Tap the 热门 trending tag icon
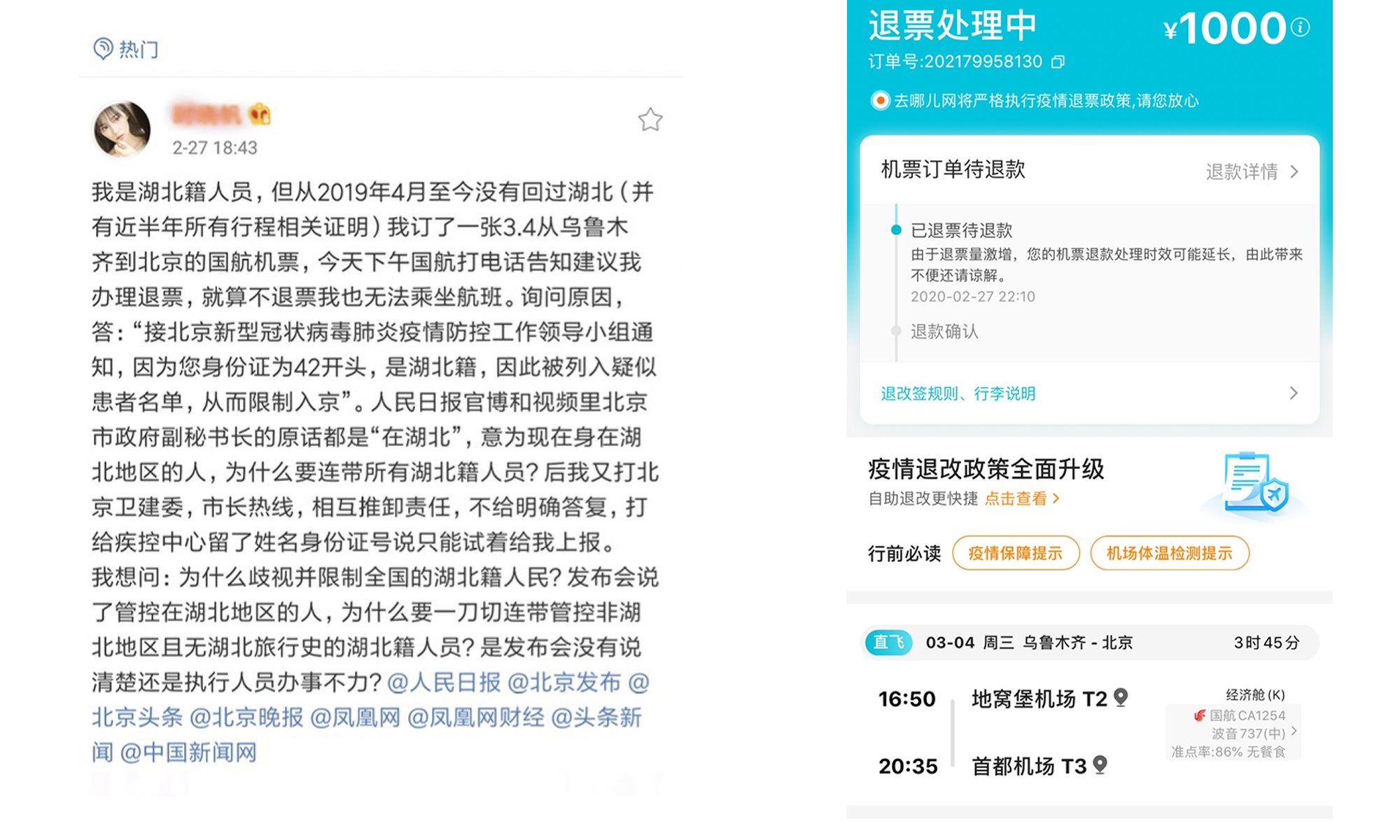This screenshot has width=1400, height=840. point(103,48)
